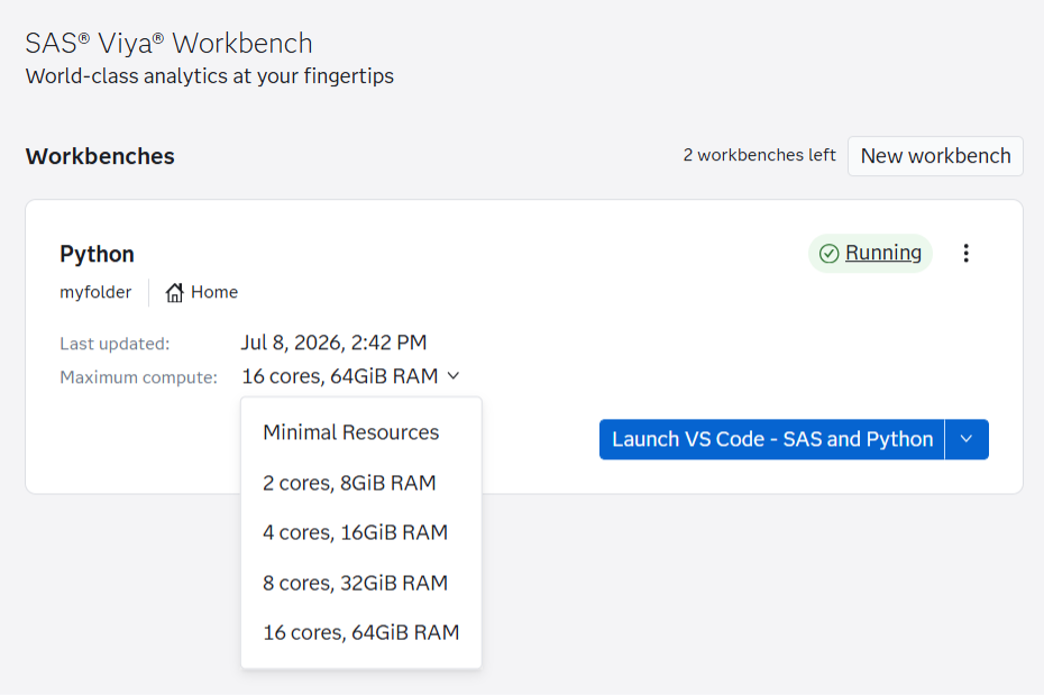Click the Jul 8, 2026, 2:42 PM date
1044x696 pixels.
tap(334, 342)
